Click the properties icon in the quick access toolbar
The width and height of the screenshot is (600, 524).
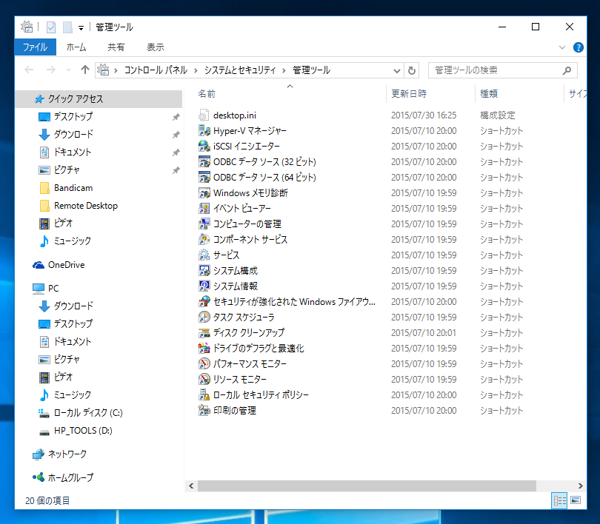[51, 27]
